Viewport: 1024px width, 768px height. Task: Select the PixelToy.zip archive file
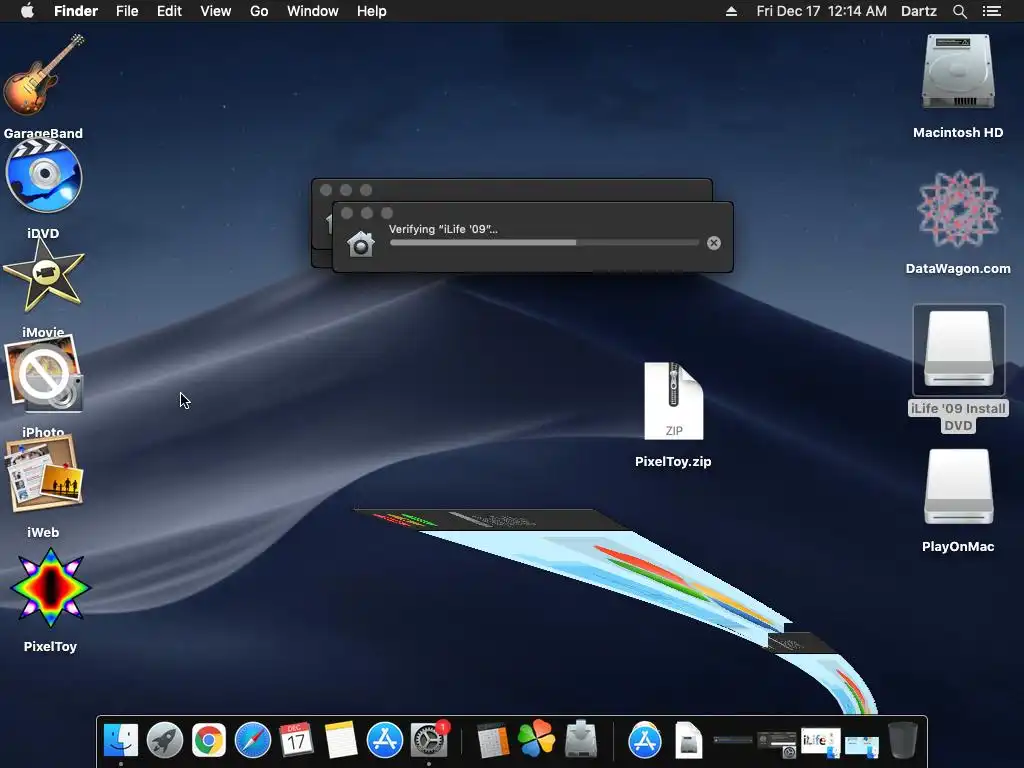(x=673, y=401)
